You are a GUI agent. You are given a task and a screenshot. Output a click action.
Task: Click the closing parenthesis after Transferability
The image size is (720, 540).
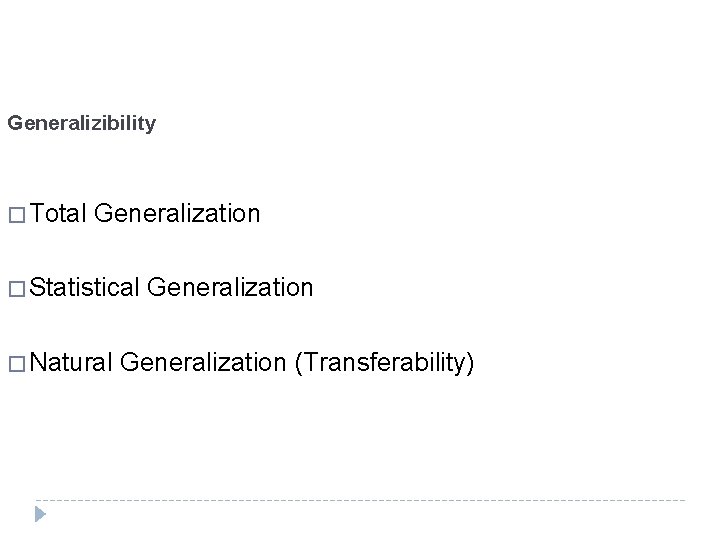click(470, 363)
